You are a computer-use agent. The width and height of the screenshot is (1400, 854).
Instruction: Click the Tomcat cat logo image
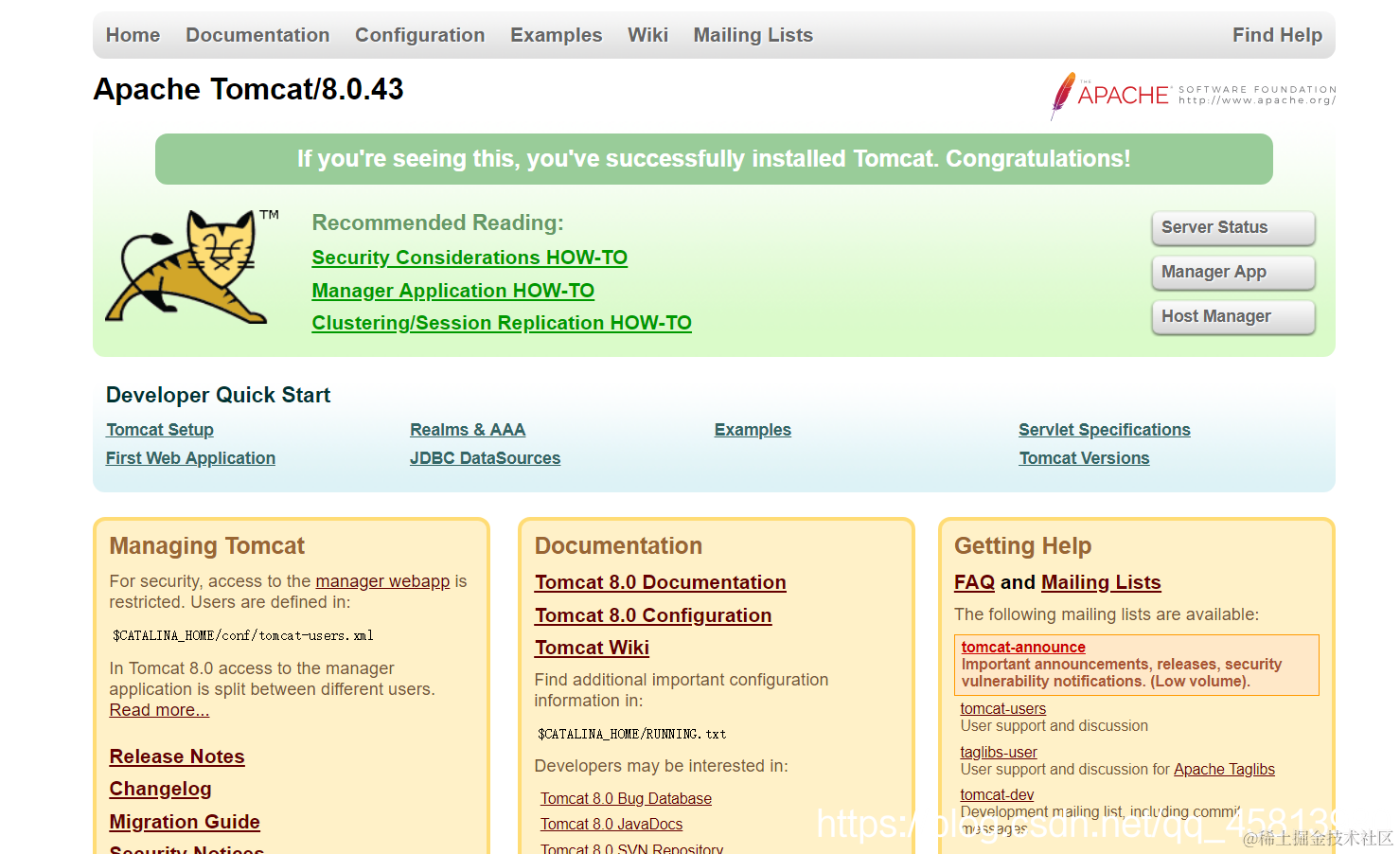192,267
